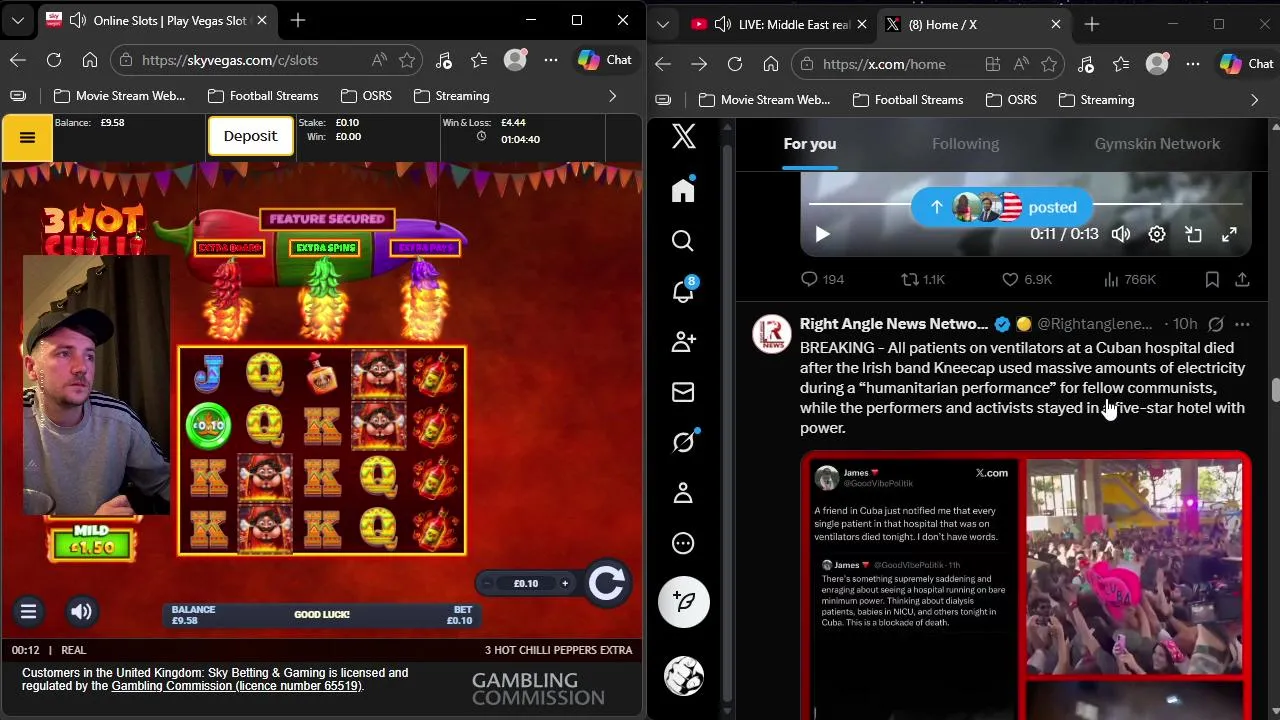1280x720 pixels.
Task: Open the yellow hamburger menu in Sky Vegas
Action: [27, 138]
